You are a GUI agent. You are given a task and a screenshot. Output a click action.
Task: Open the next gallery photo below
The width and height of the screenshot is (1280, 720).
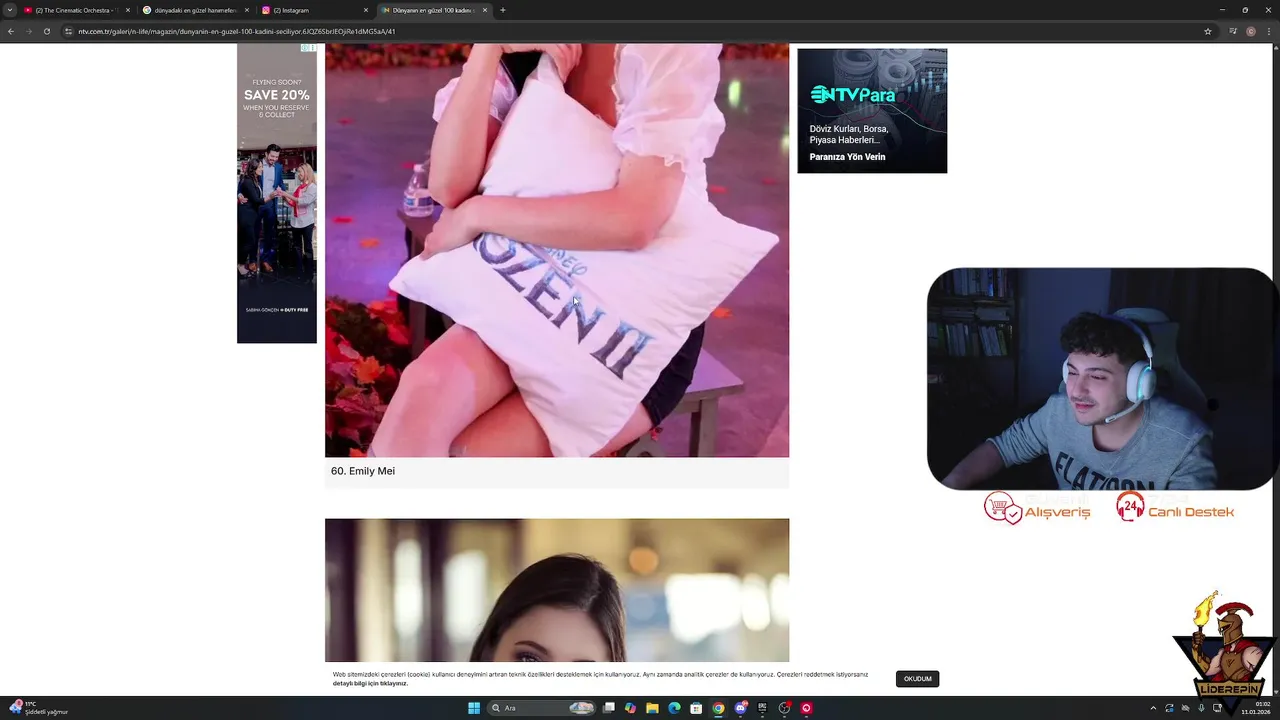(557, 590)
